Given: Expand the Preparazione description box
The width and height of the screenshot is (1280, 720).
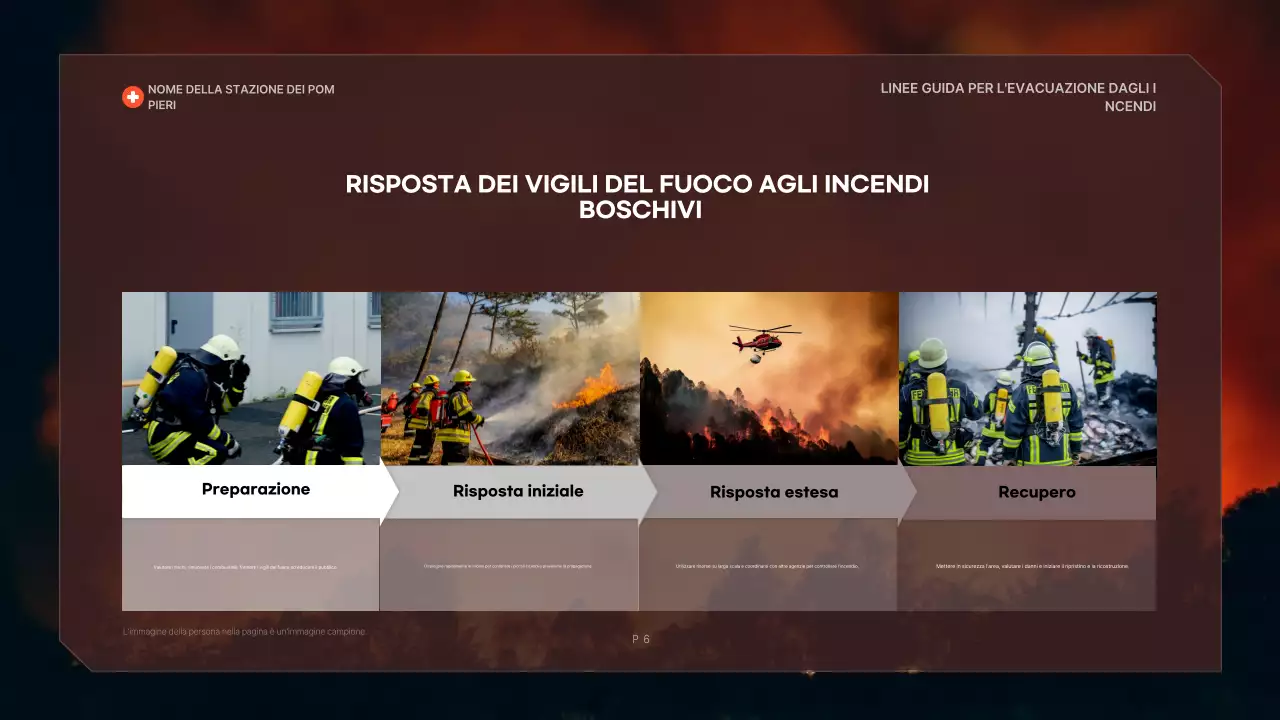Looking at the screenshot, I should click(x=250, y=565).
